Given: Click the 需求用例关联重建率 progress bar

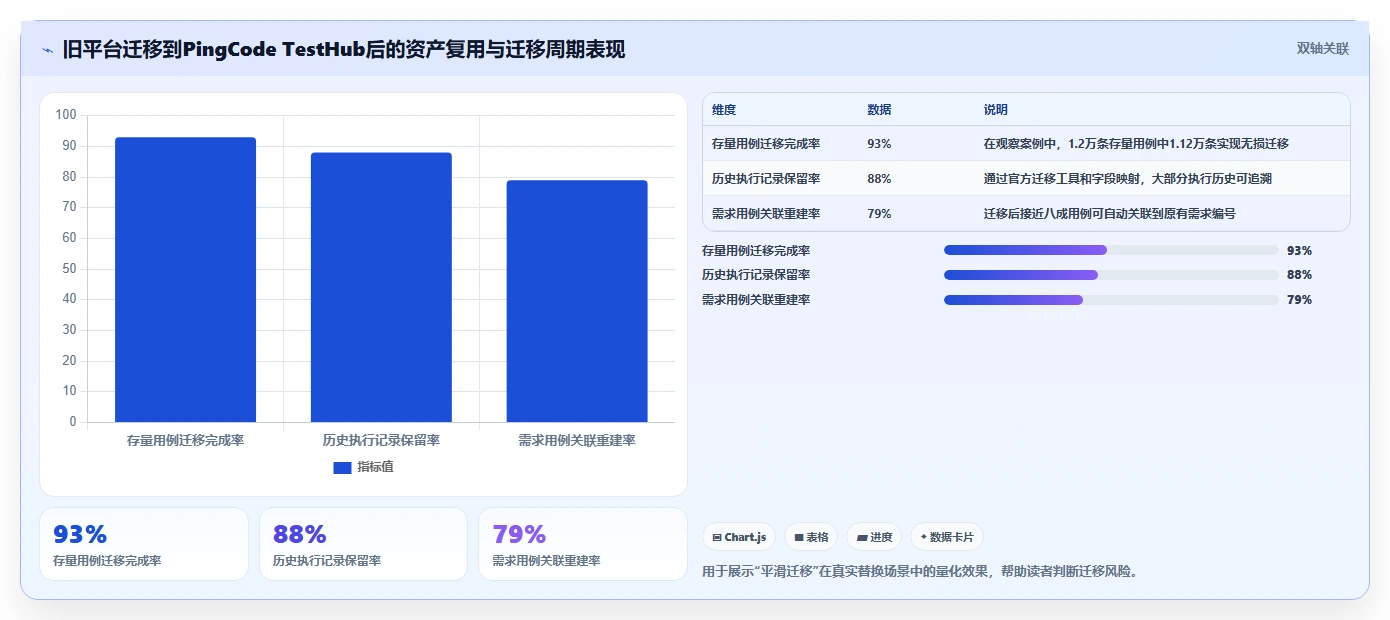Looking at the screenshot, I should click(1111, 300).
